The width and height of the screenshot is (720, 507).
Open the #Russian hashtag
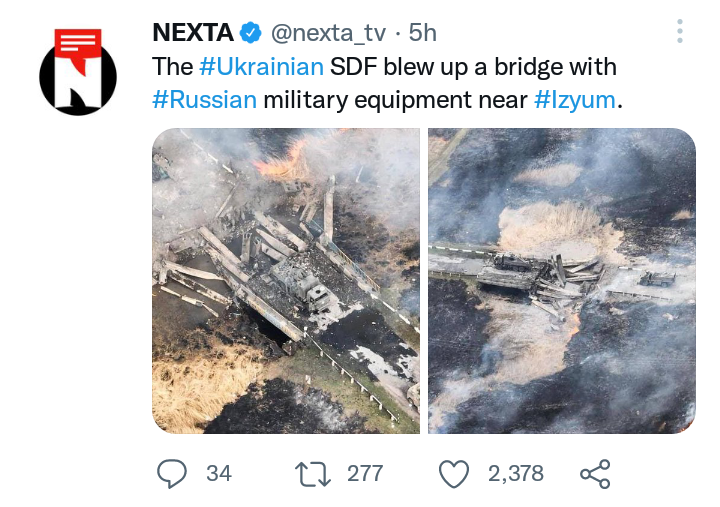tap(205, 100)
